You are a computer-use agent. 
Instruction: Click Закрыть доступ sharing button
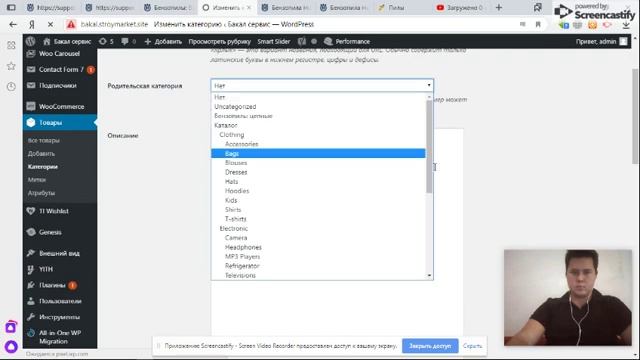click(430, 346)
